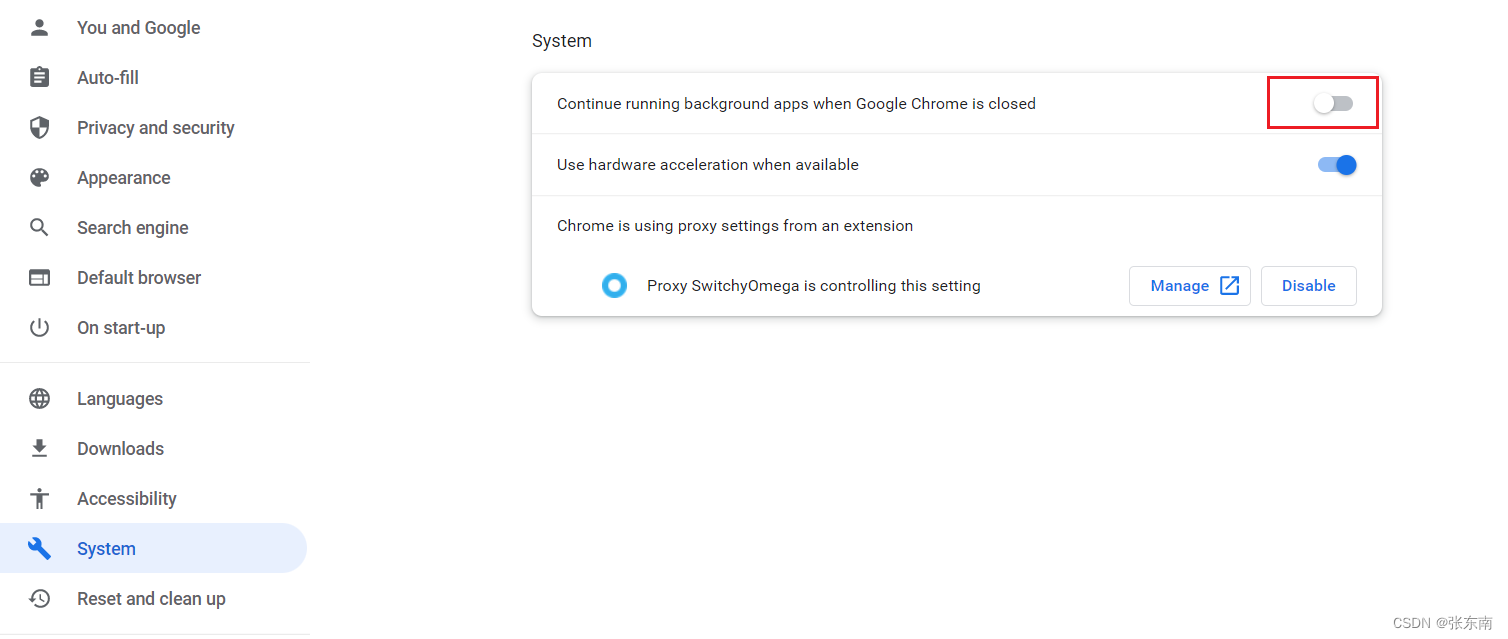
Task: Click the Disable button for Proxy SwitchyOmega
Action: [1309, 286]
